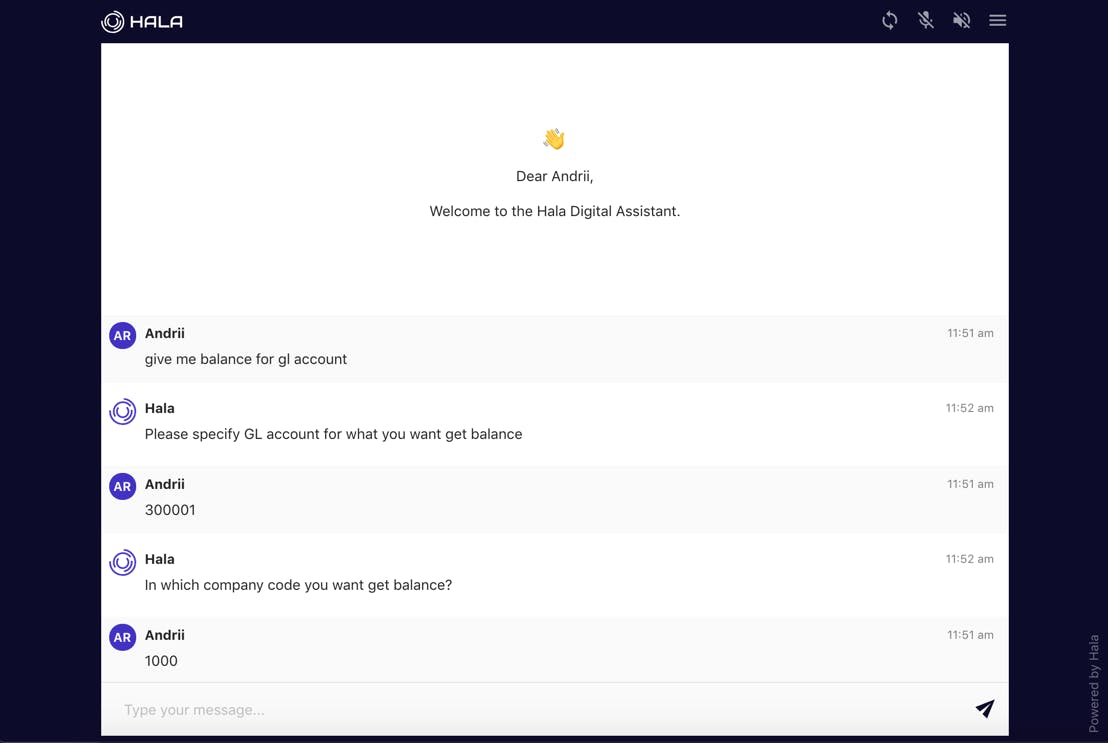Click Hala avatar beside 'Please specify GL account'

(122, 411)
